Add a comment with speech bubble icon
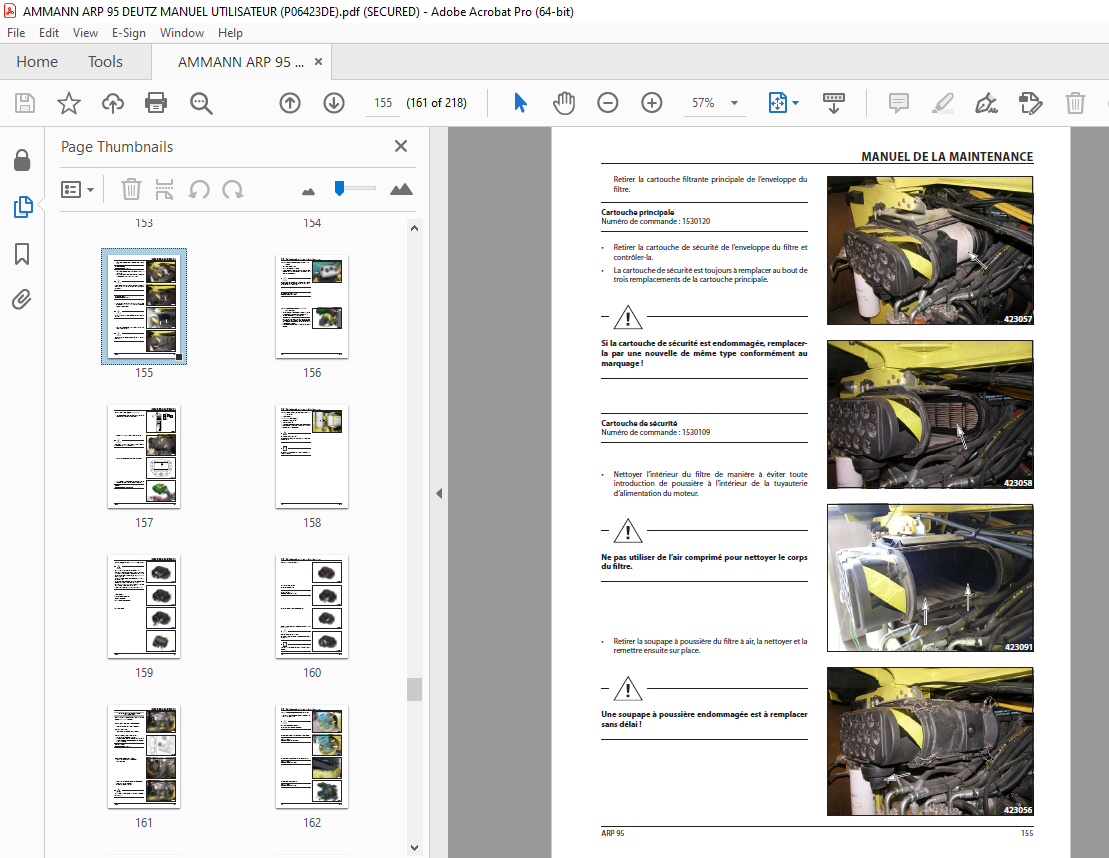 point(898,103)
